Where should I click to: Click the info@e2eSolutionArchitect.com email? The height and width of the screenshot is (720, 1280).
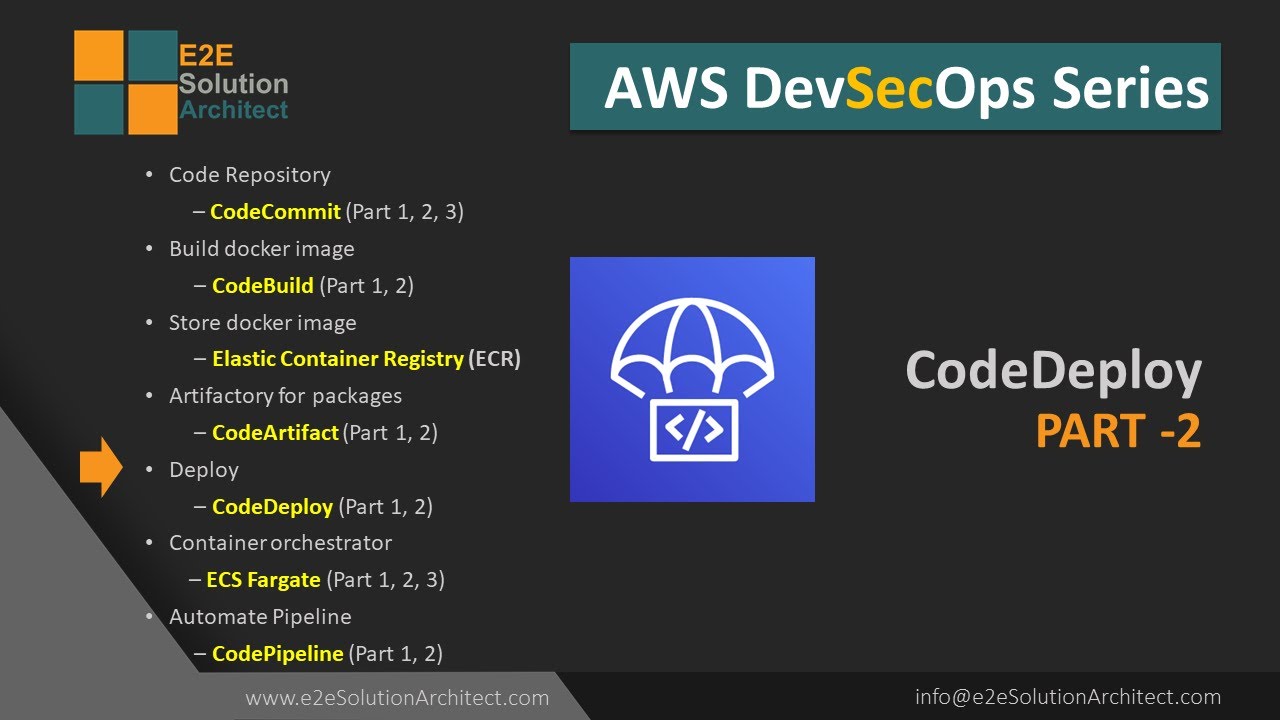pos(1068,697)
